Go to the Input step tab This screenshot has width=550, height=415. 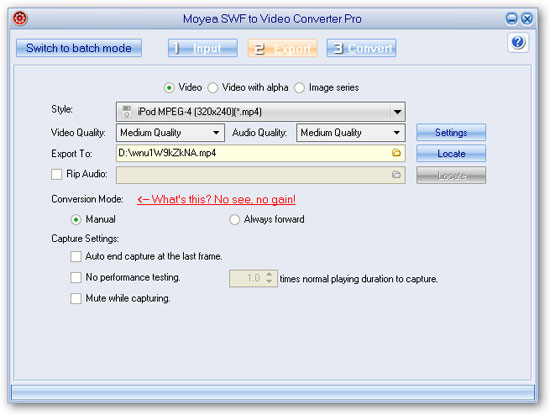click(203, 48)
